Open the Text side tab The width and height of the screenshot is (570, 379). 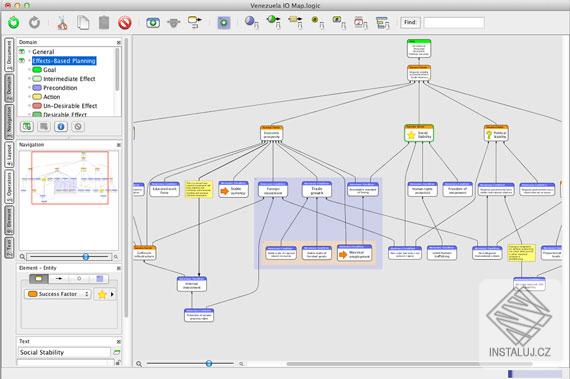click(9, 248)
